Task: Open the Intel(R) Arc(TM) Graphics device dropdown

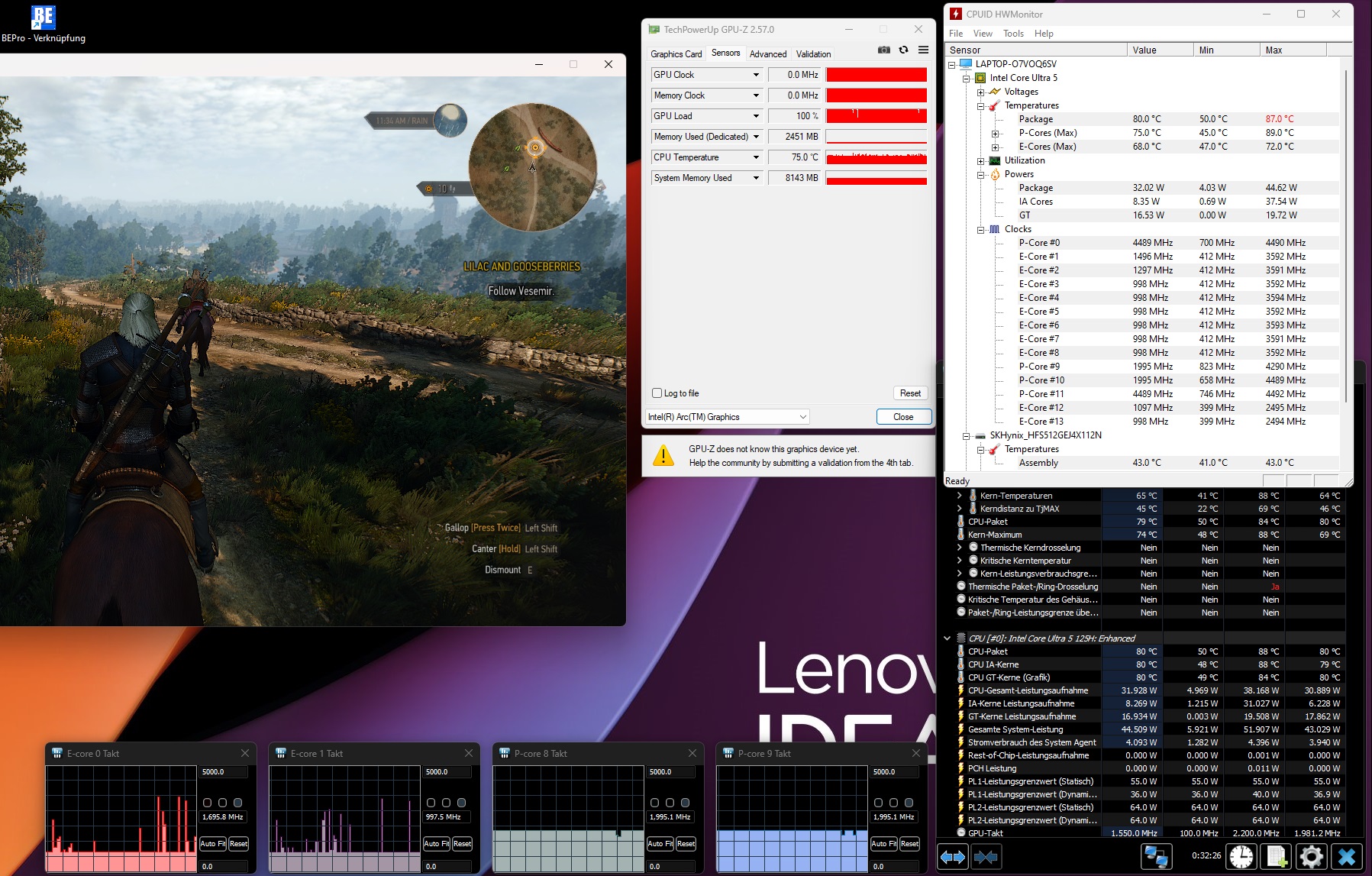Action: [x=802, y=417]
